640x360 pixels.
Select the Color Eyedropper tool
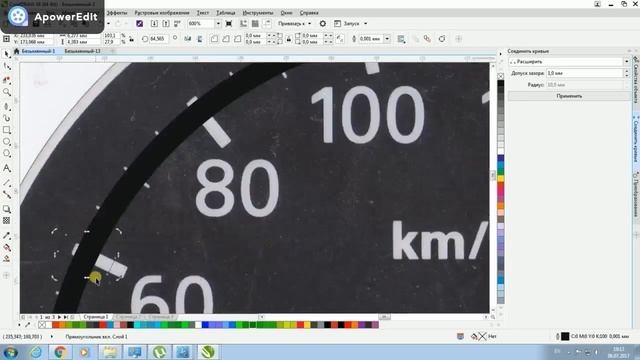tap(7, 236)
